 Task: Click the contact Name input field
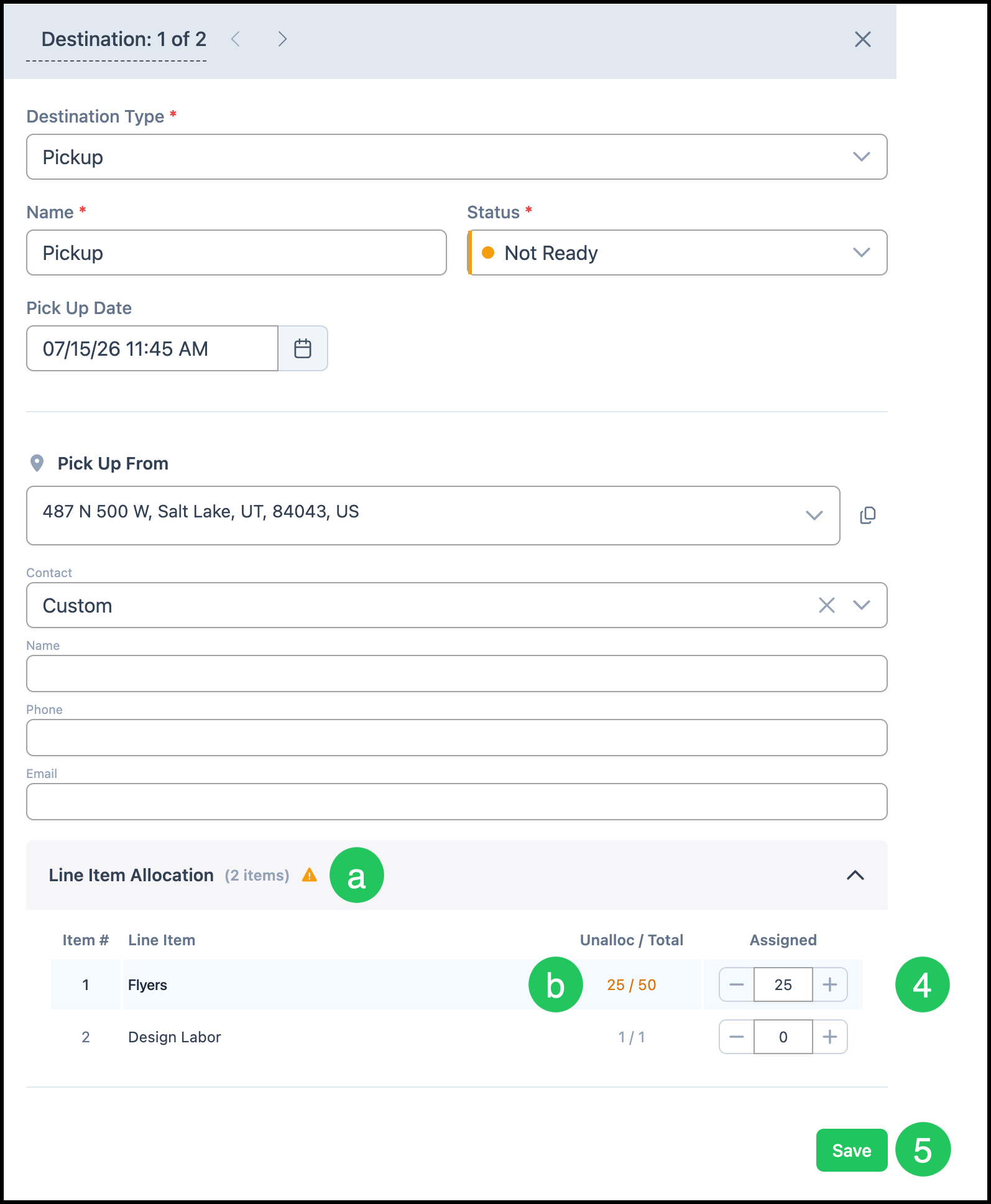456,674
